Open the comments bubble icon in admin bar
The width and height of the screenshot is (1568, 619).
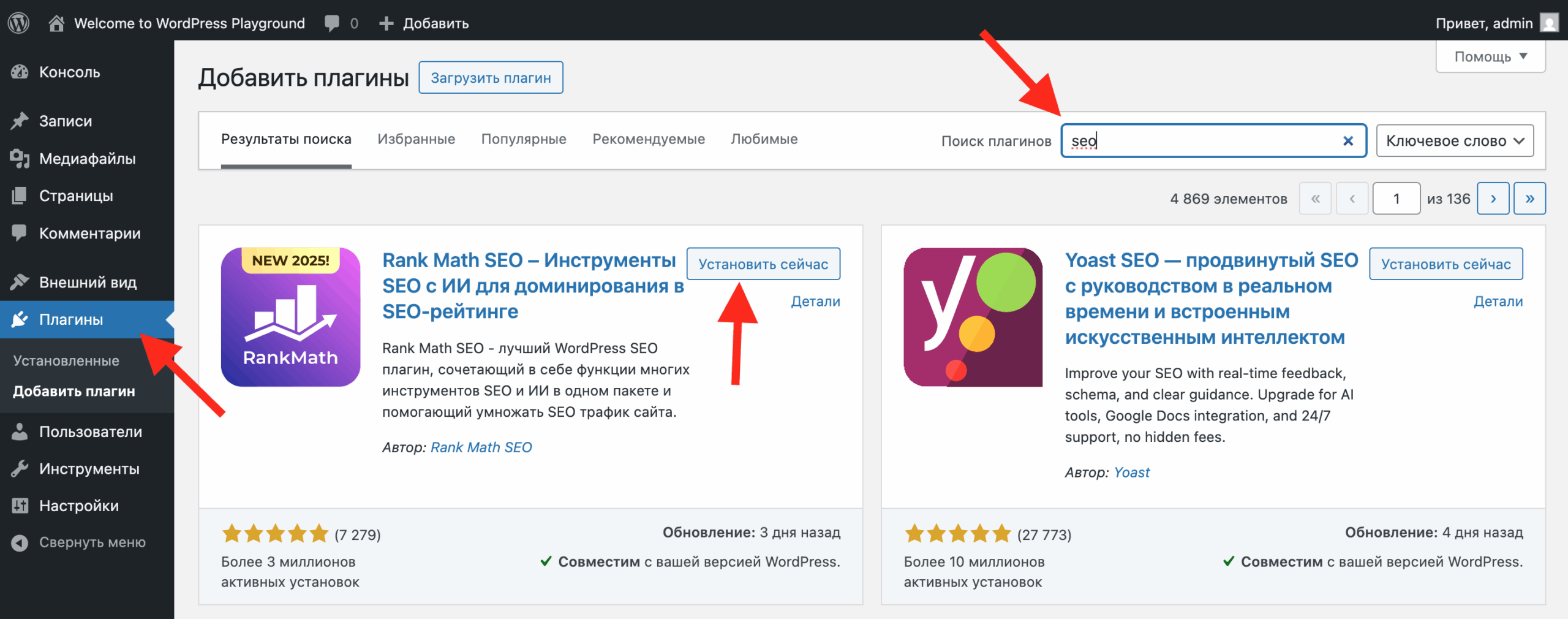coord(332,24)
